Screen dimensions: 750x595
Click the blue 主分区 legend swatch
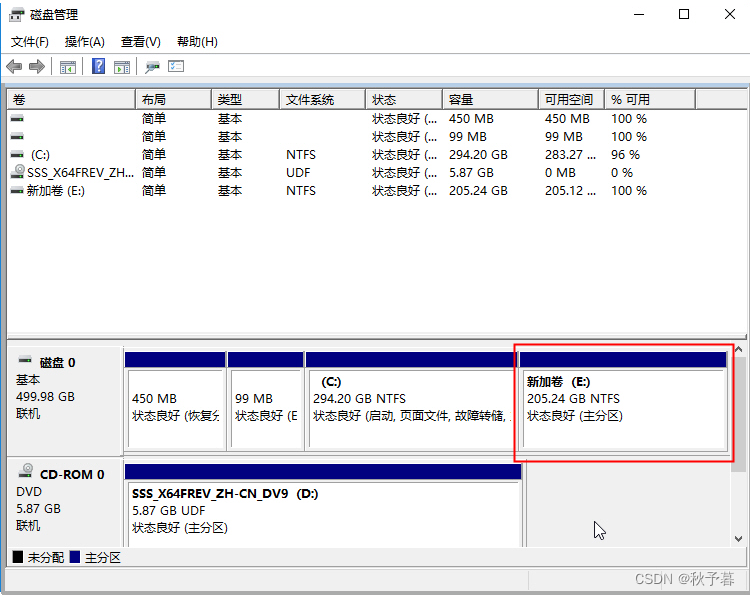[75, 557]
